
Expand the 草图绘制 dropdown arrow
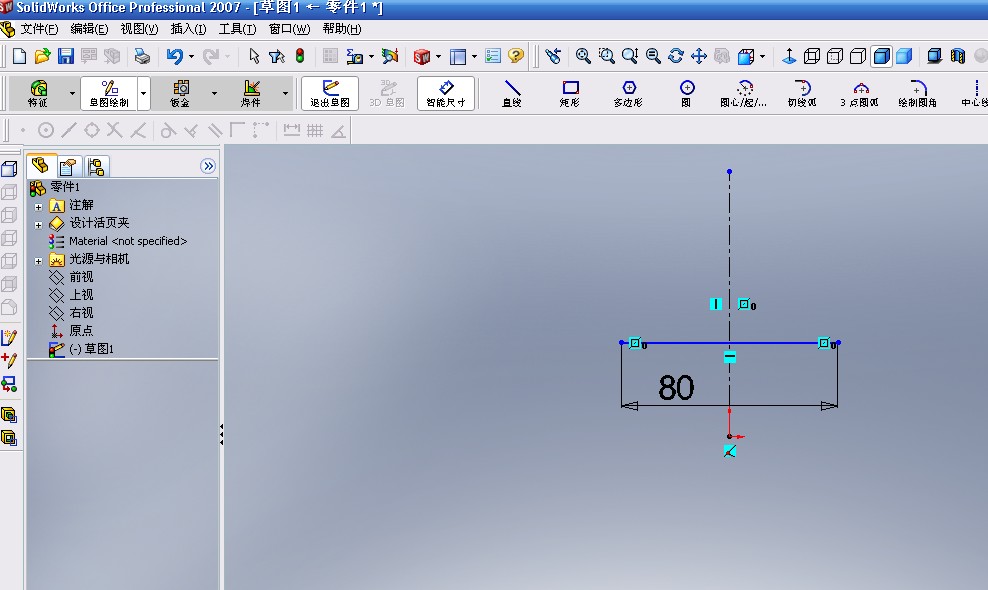coord(144,93)
